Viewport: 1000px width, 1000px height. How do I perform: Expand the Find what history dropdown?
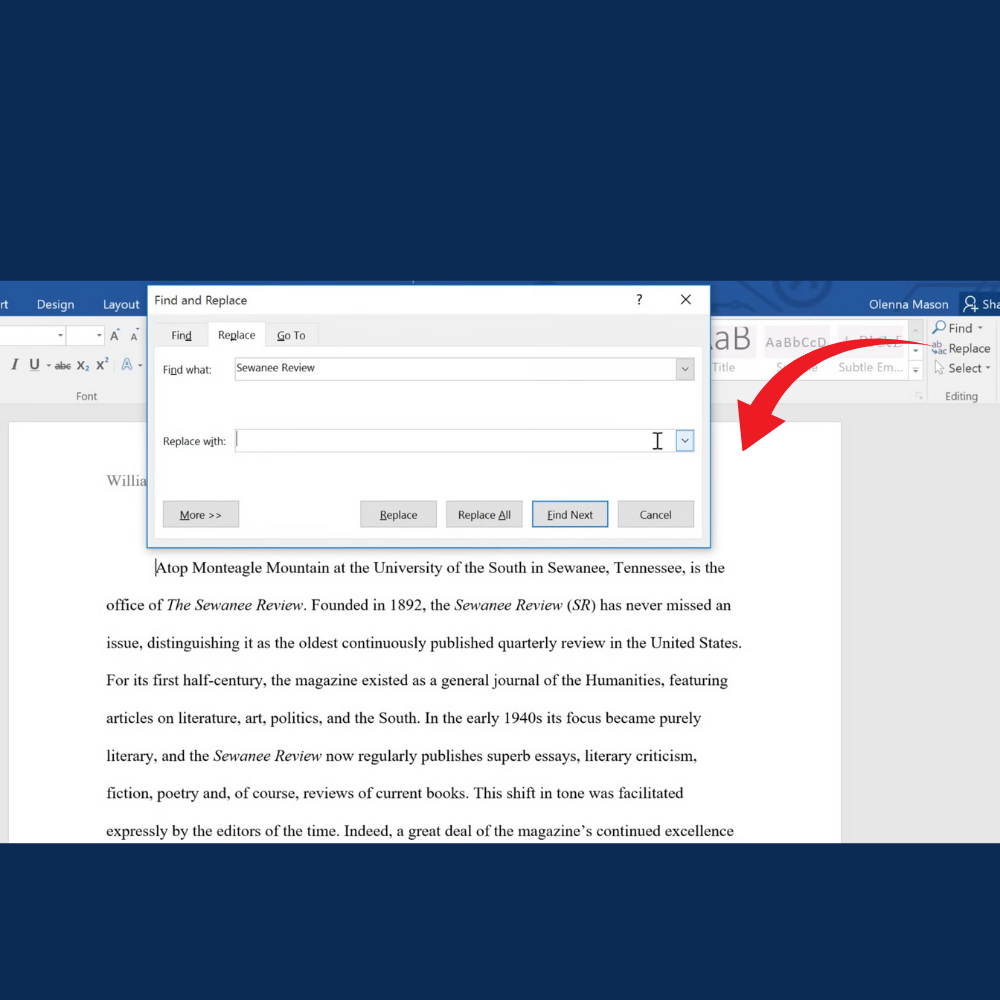[x=685, y=369]
